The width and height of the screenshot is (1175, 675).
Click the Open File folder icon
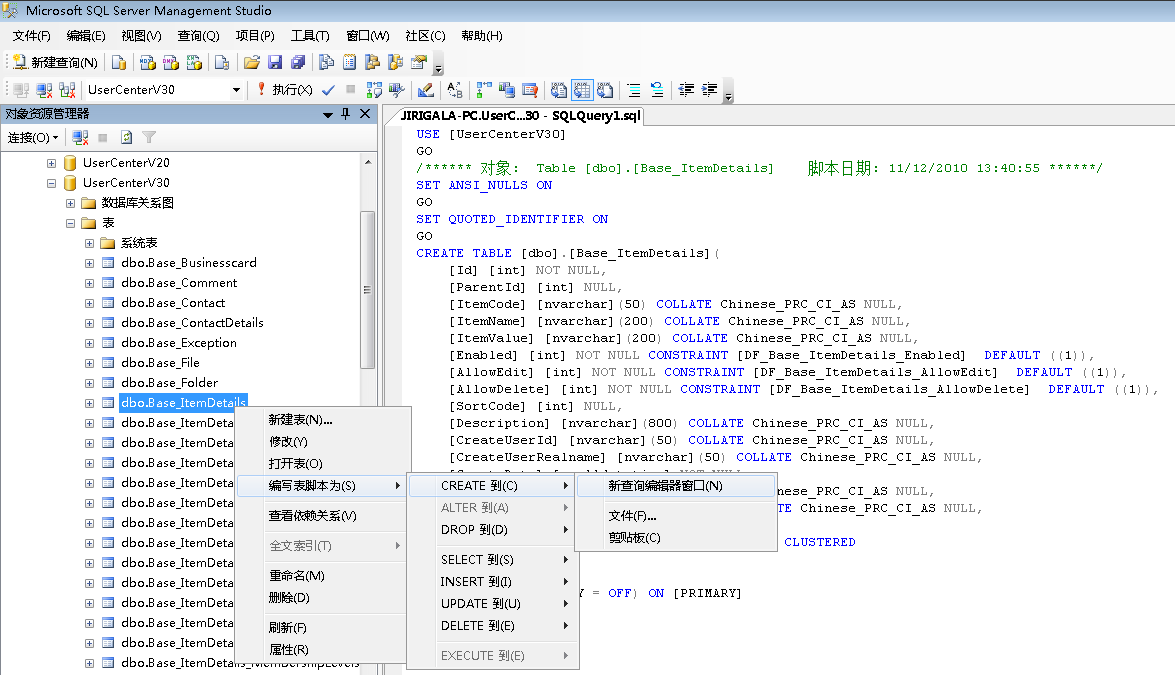pyautogui.click(x=252, y=62)
